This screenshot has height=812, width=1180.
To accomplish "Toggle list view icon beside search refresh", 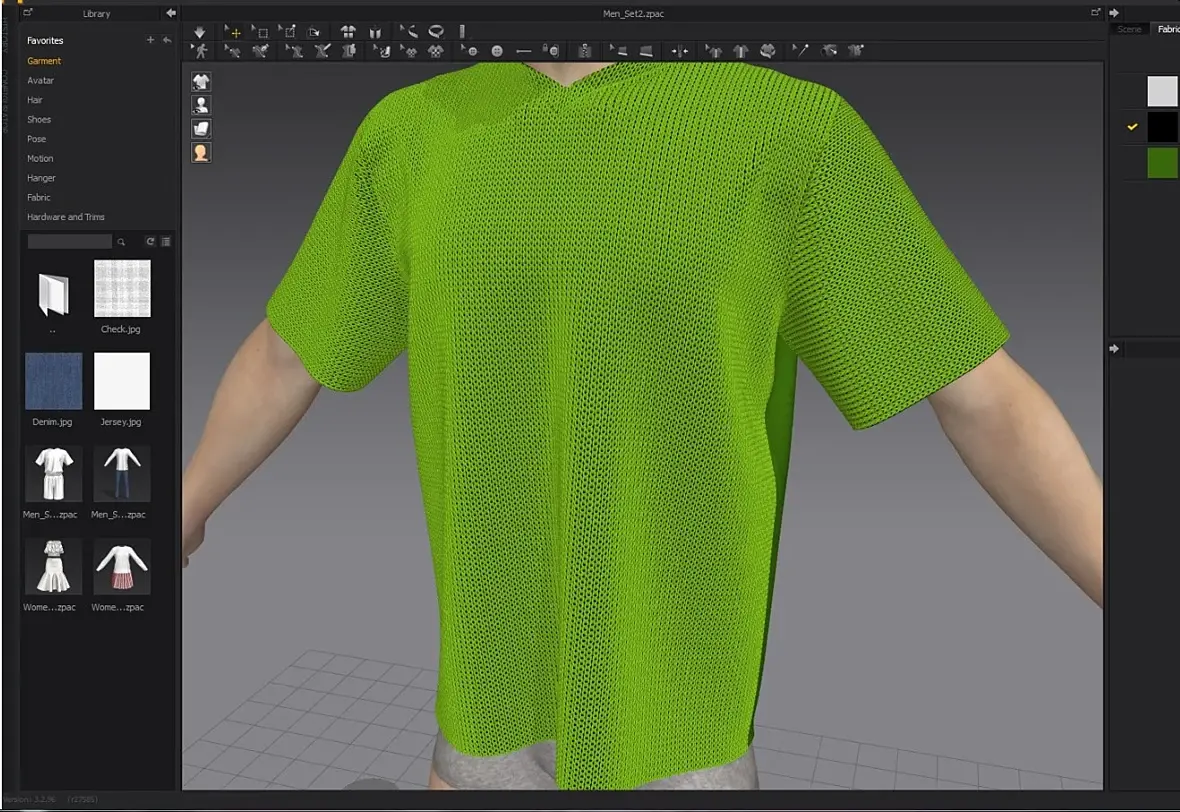I will coord(166,242).
